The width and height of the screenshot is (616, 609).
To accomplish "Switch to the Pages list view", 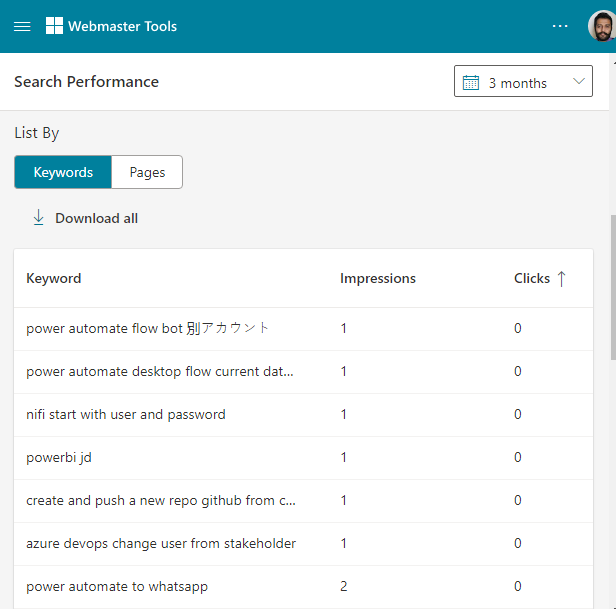I will coord(147,172).
